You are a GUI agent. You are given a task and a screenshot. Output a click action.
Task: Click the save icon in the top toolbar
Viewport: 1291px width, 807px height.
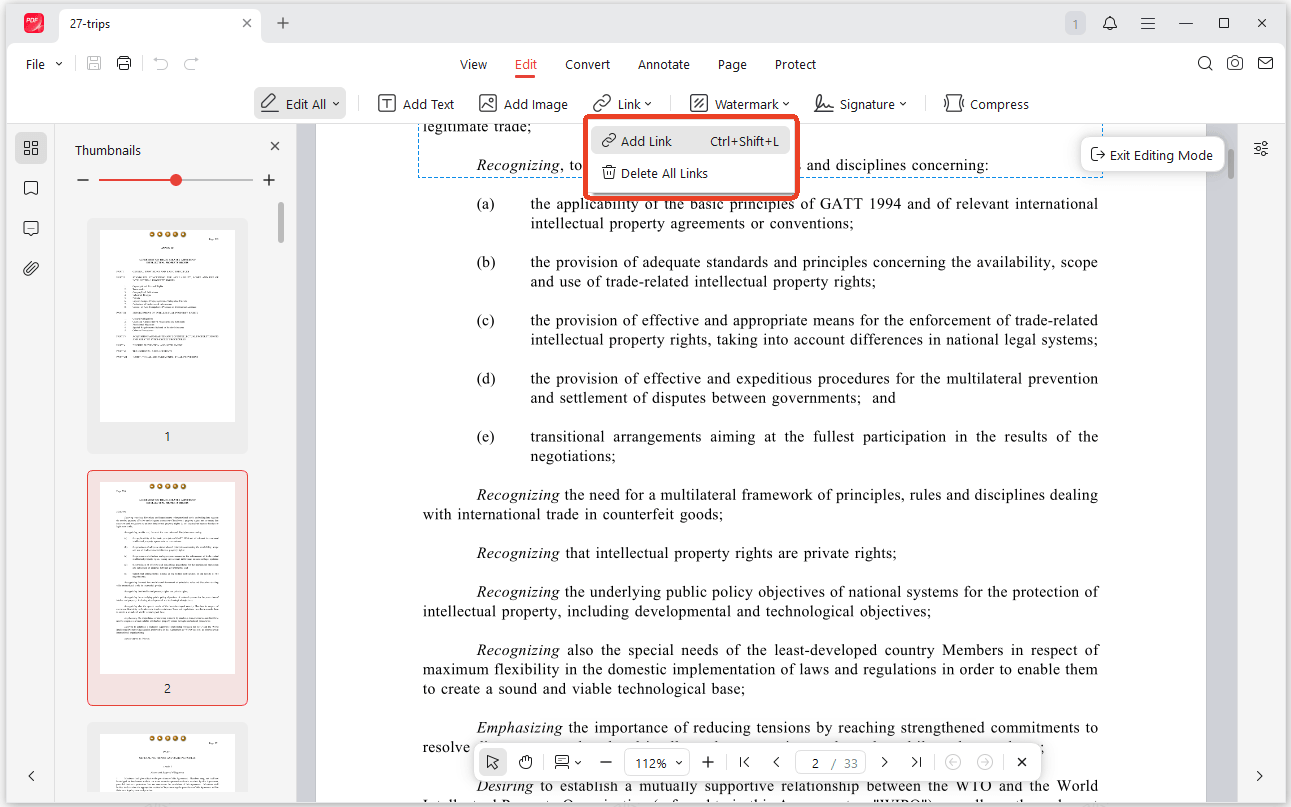[x=94, y=64]
